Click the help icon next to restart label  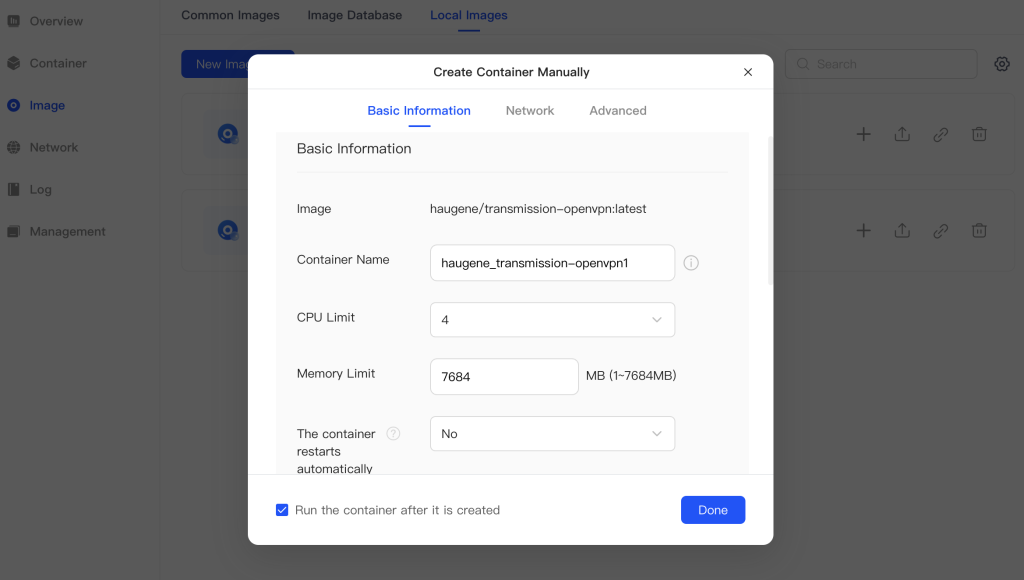[393, 434]
